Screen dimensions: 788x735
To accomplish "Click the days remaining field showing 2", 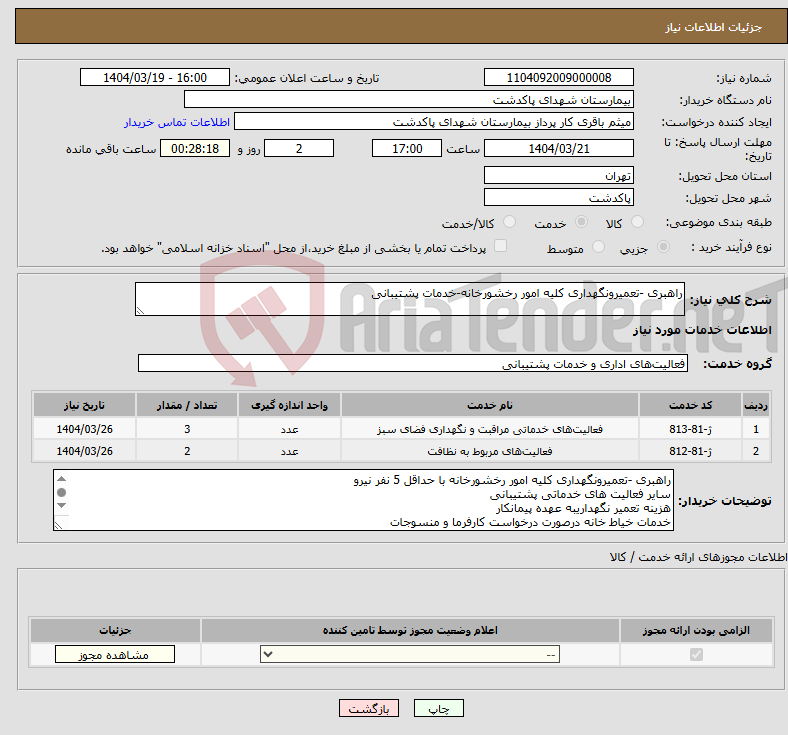I will tap(299, 148).
